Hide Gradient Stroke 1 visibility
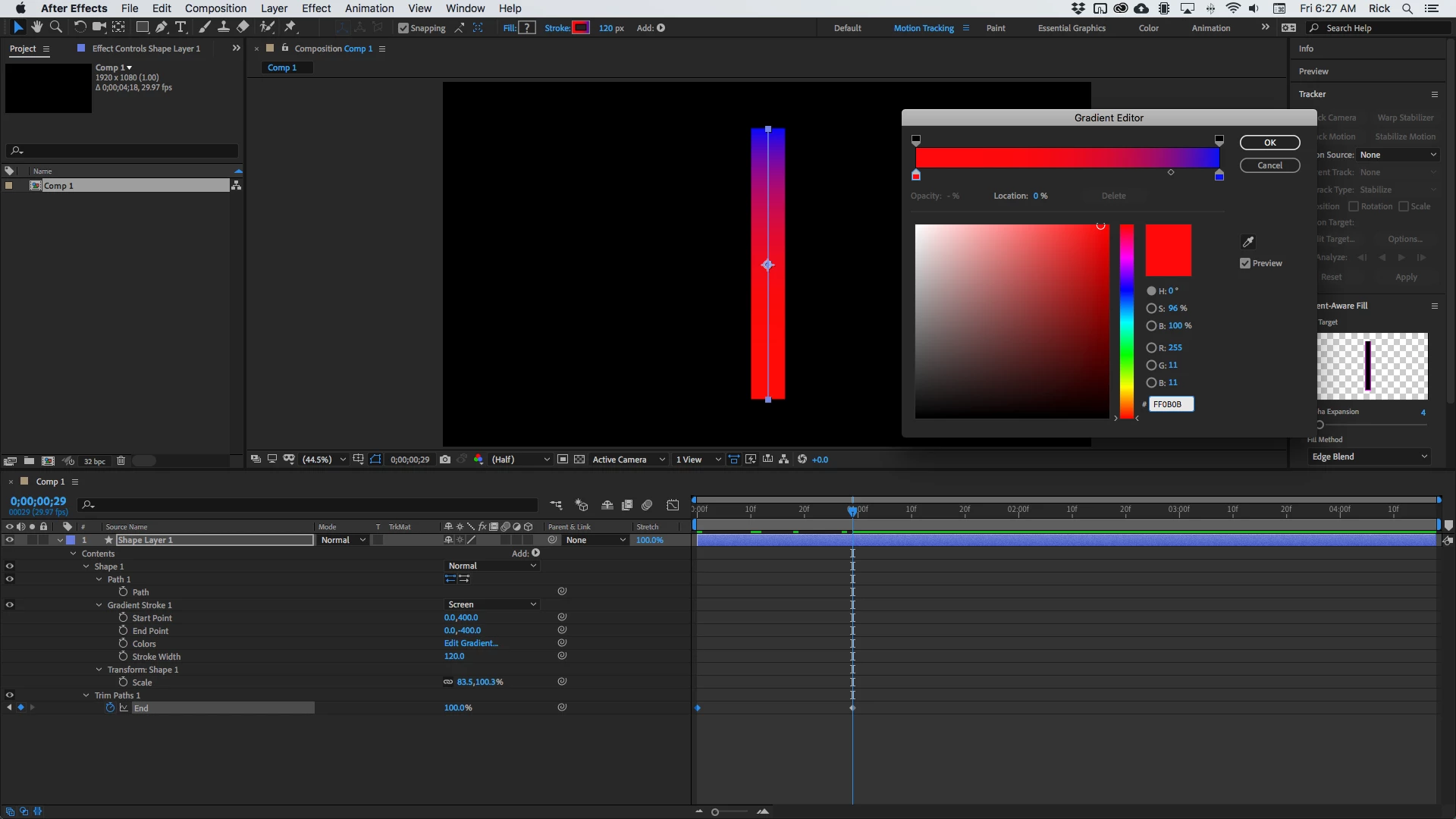This screenshot has height=819, width=1456. tap(10, 605)
